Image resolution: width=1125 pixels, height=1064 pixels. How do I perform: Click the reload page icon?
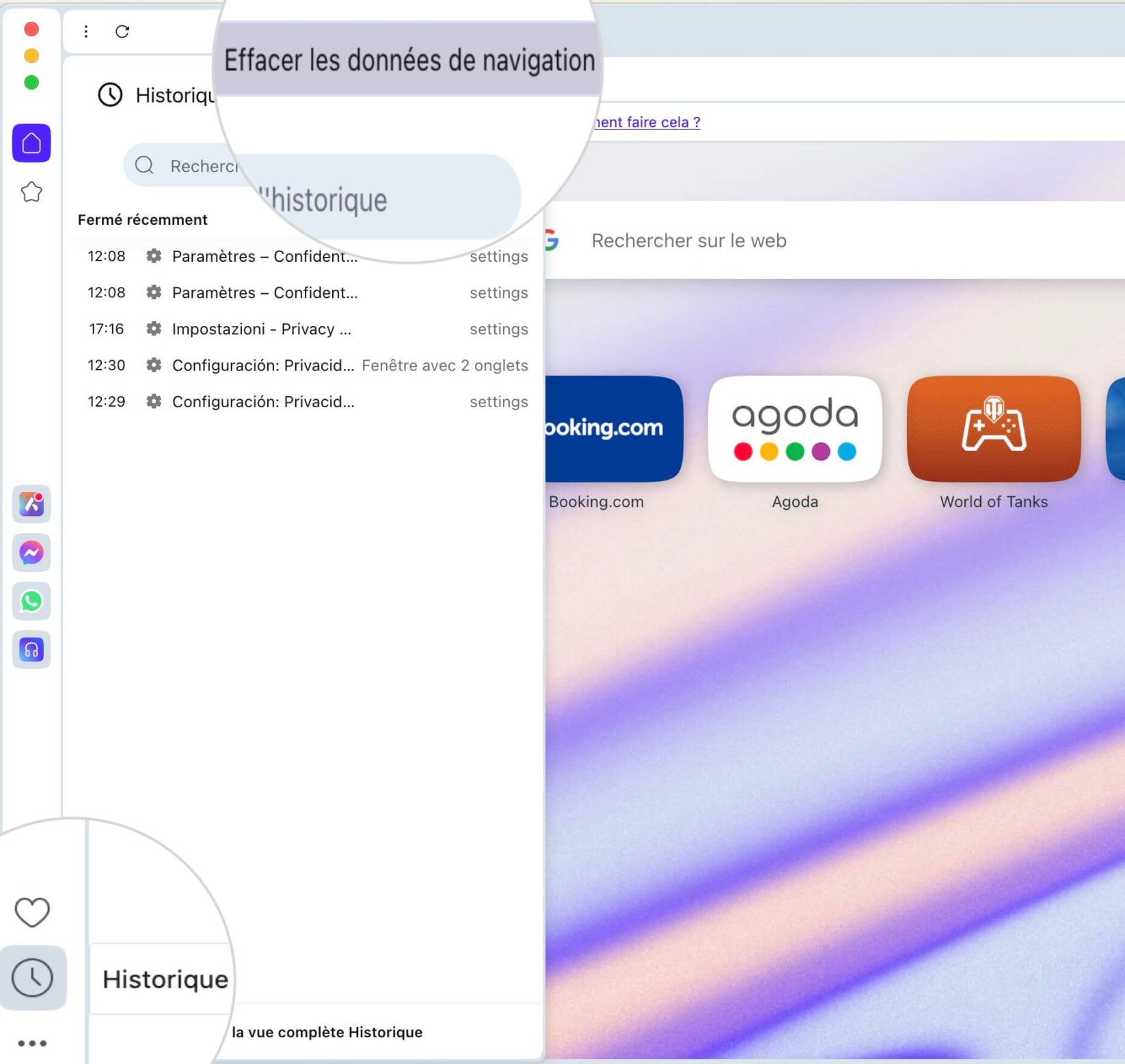pos(122,31)
